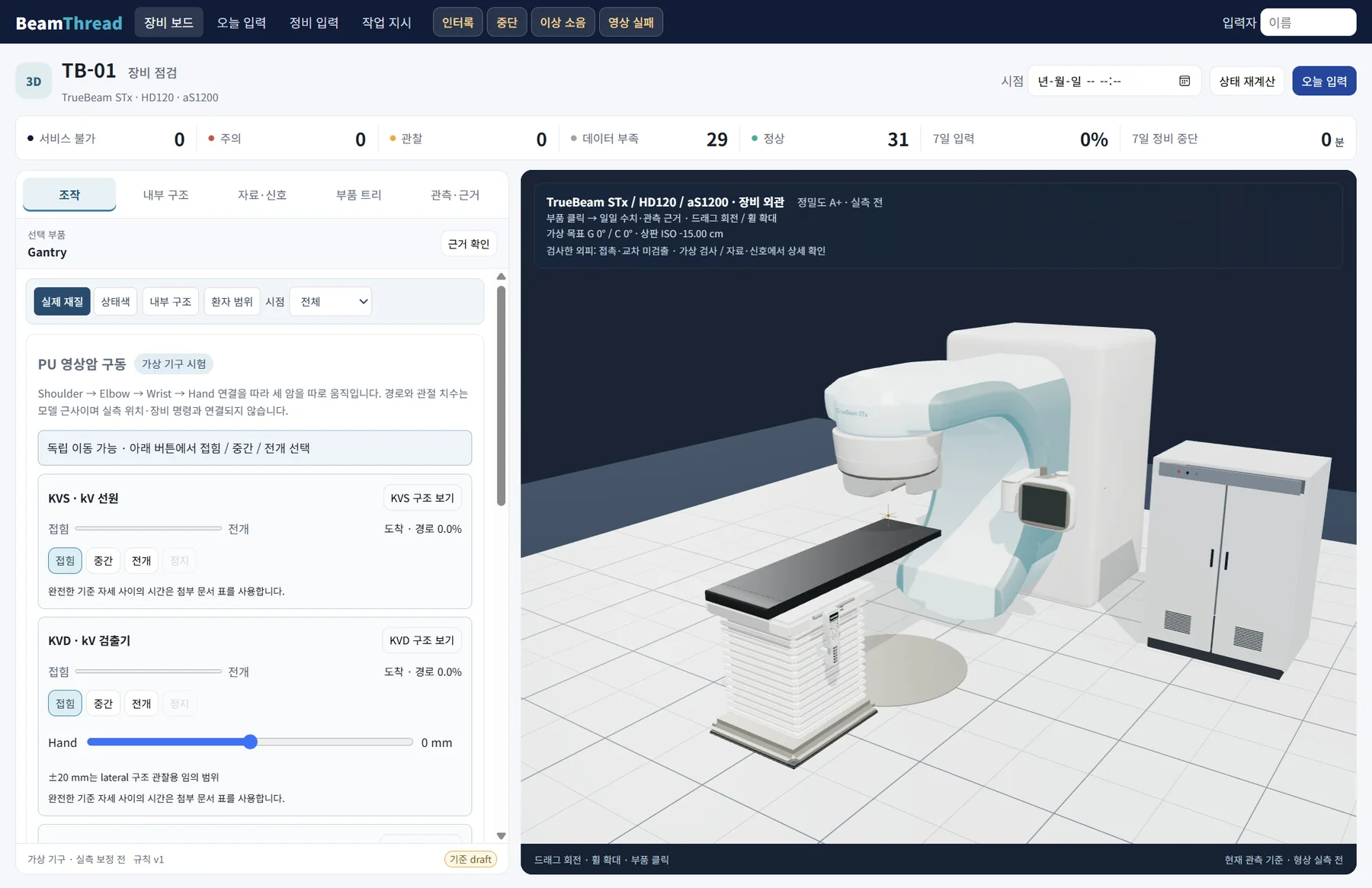Viewport: 1372px width, 888px height.
Task: Open 작업 지시 in top navigation
Action: [386, 22]
